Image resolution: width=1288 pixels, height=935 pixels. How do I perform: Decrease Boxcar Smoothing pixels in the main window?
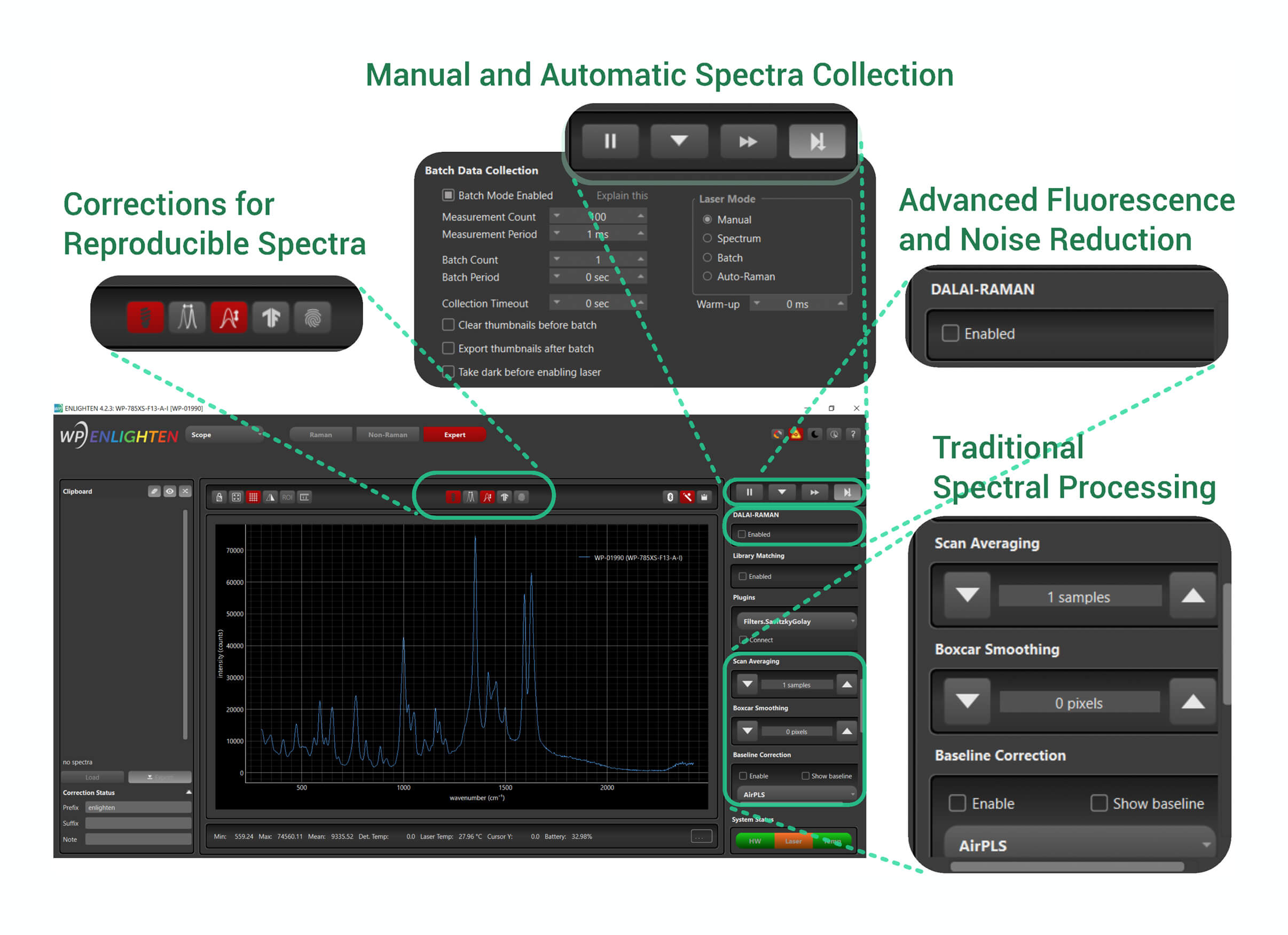pyautogui.click(x=748, y=732)
